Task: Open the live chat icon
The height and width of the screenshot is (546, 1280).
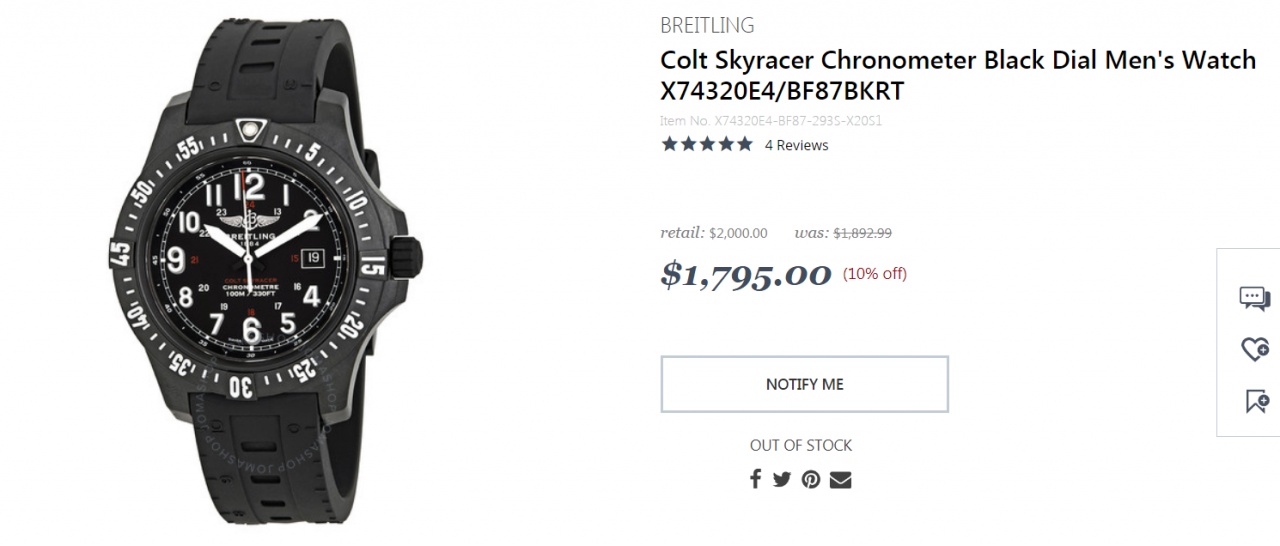Action: tap(1254, 297)
